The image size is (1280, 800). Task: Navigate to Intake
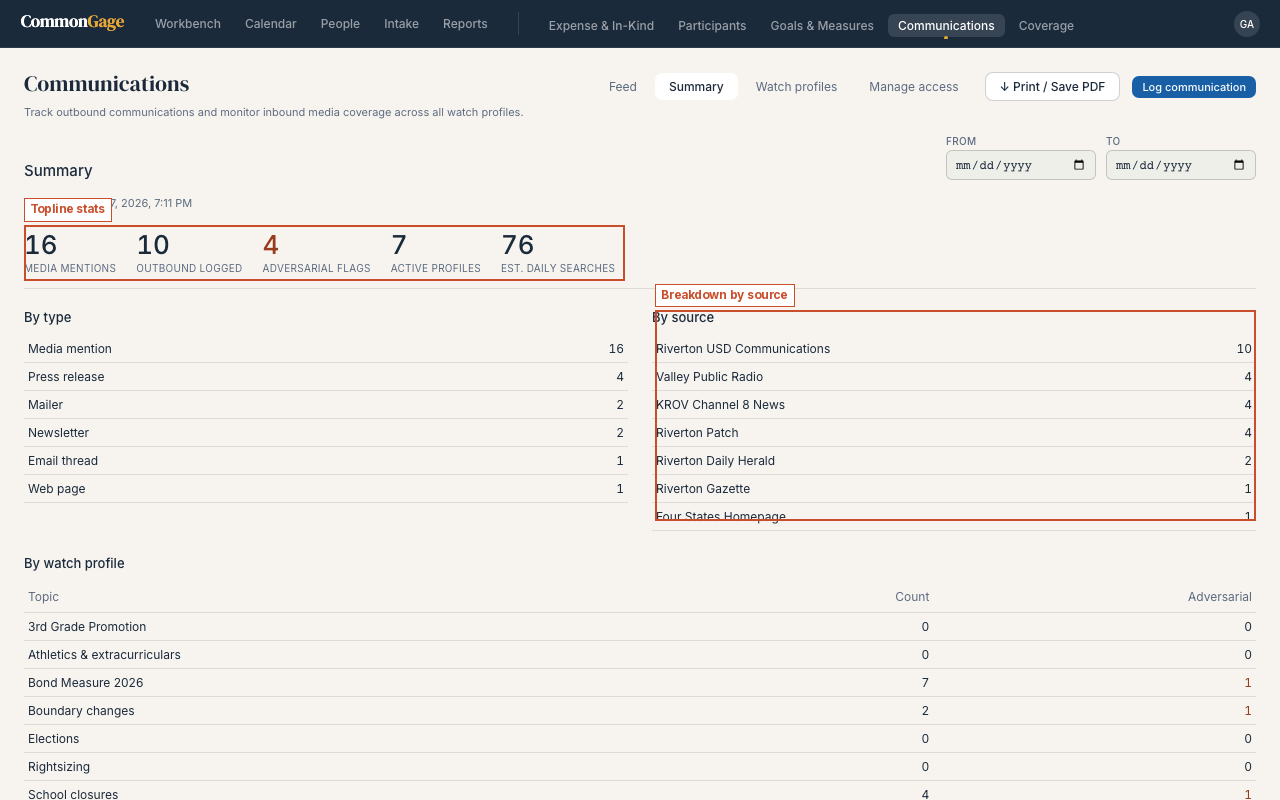(401, 24)
